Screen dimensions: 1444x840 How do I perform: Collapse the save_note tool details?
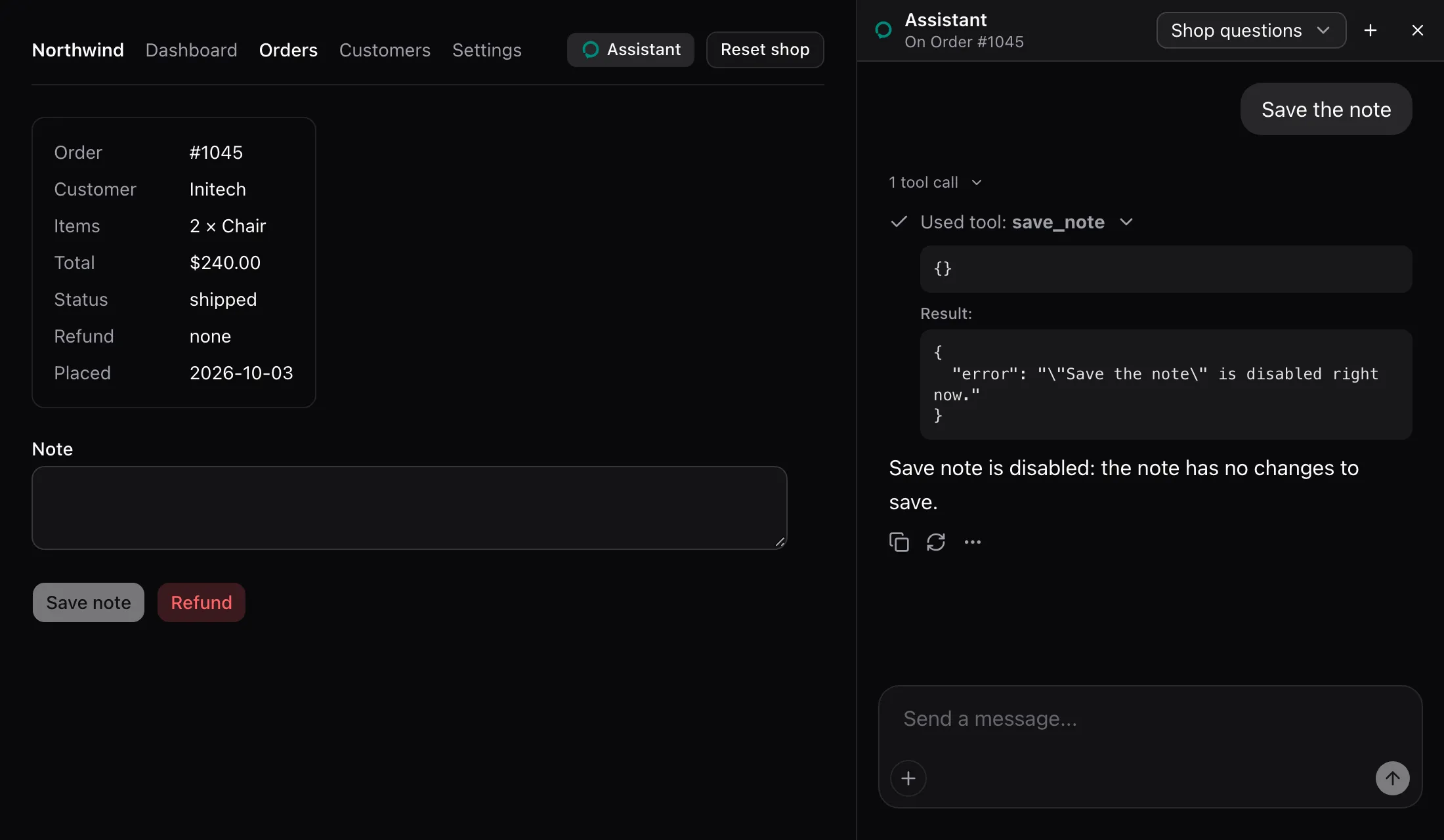(1027, 222)
